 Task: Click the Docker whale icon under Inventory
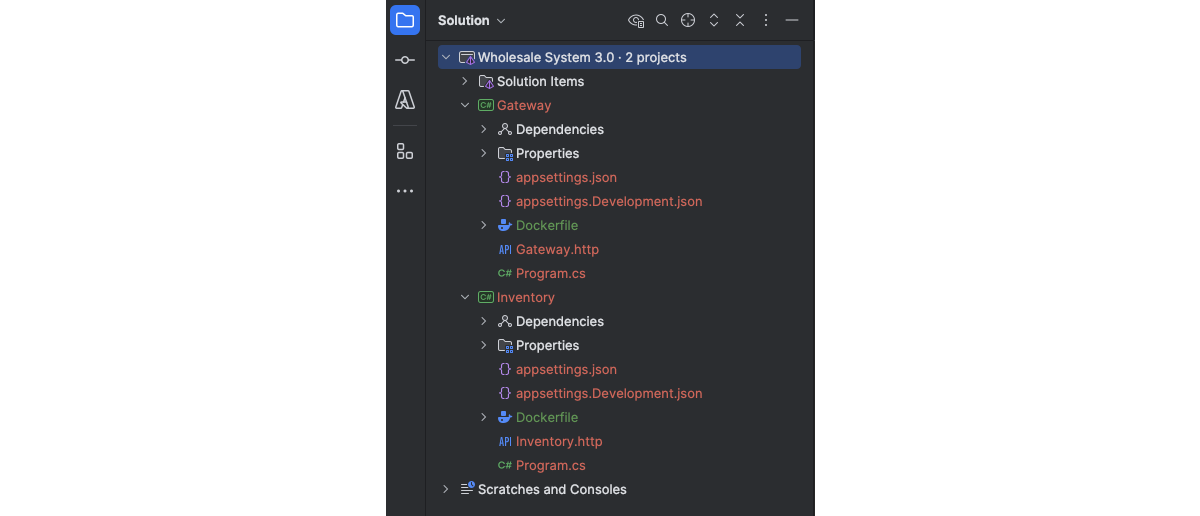tap(505, 417)
